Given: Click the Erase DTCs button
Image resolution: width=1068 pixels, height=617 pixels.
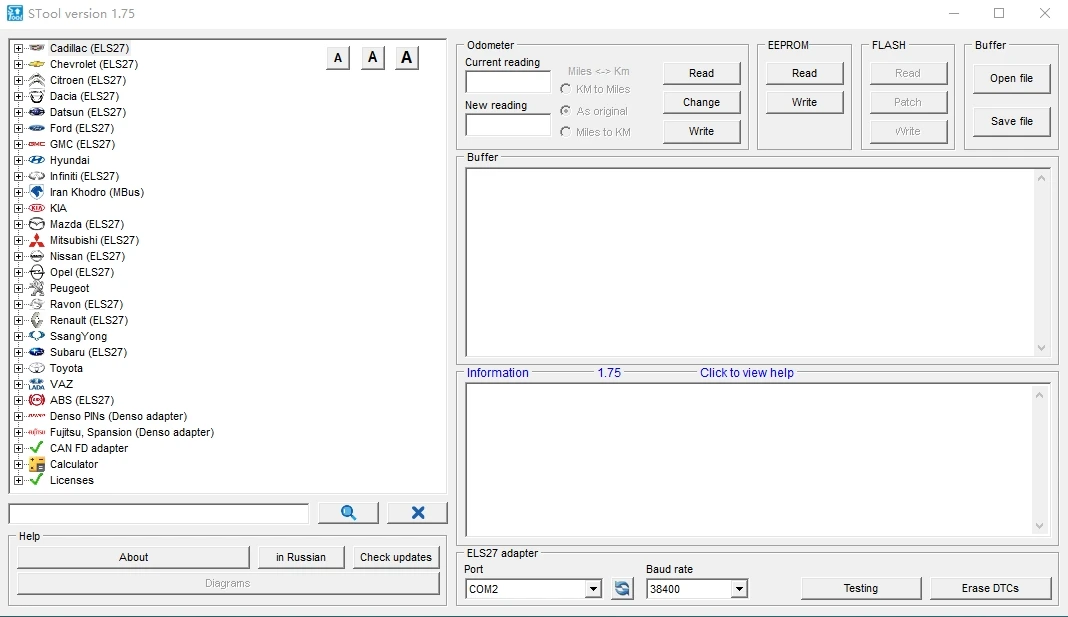Looking at the screenshot, I should point(990,588).
